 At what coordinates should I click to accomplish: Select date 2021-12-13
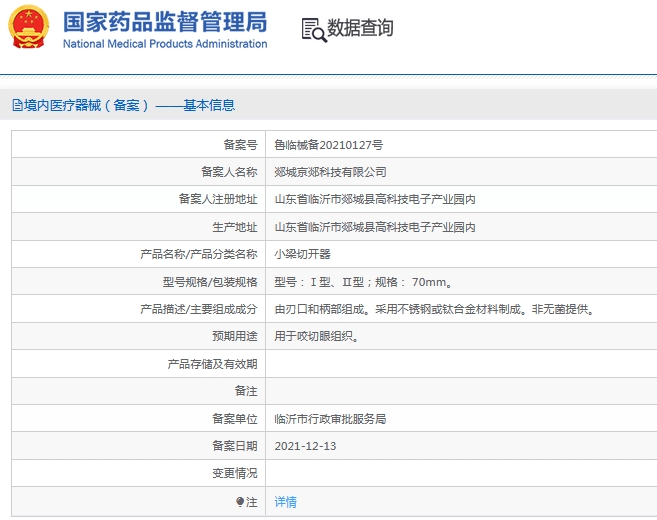click(x=305, y=446)
